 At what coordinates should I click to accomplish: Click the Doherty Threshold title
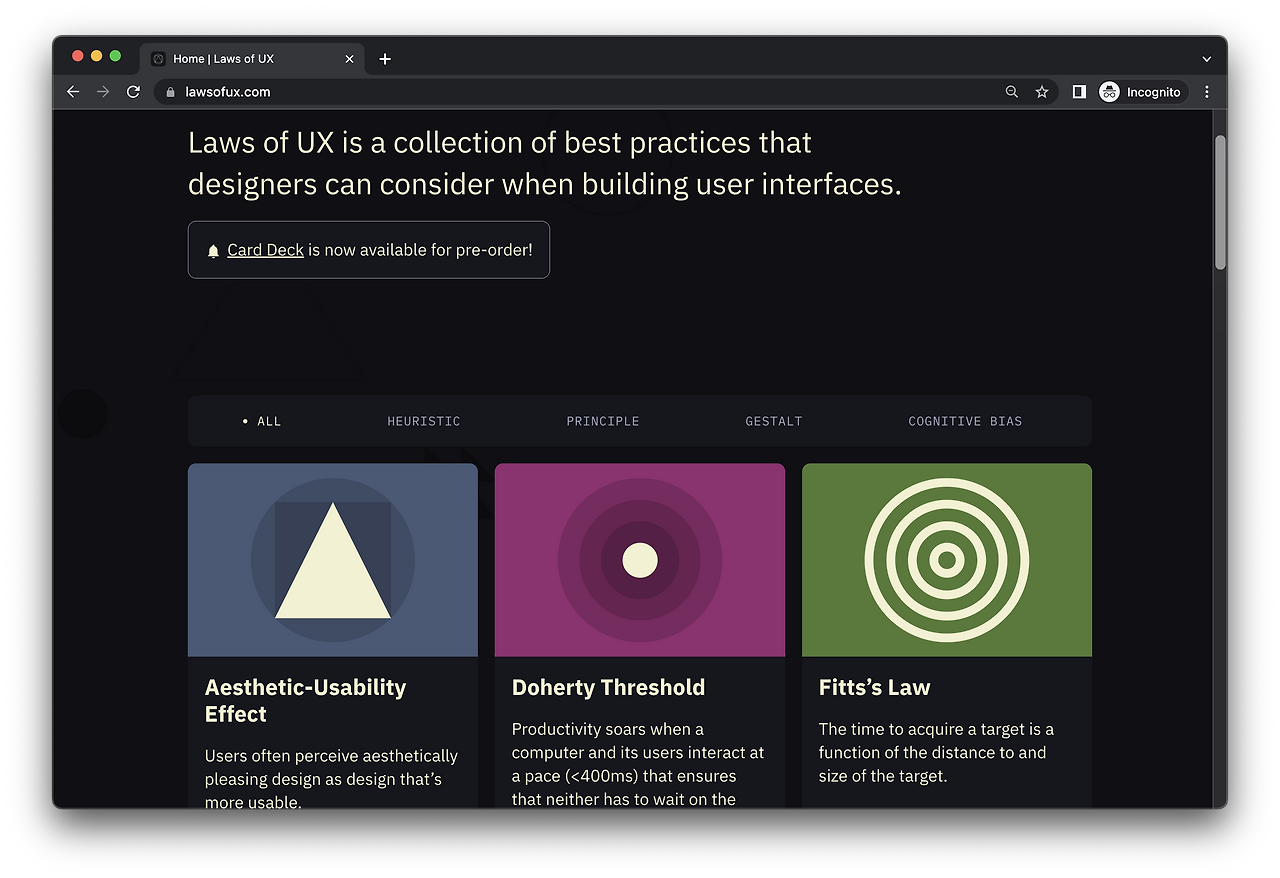click(x=608, y=687)
